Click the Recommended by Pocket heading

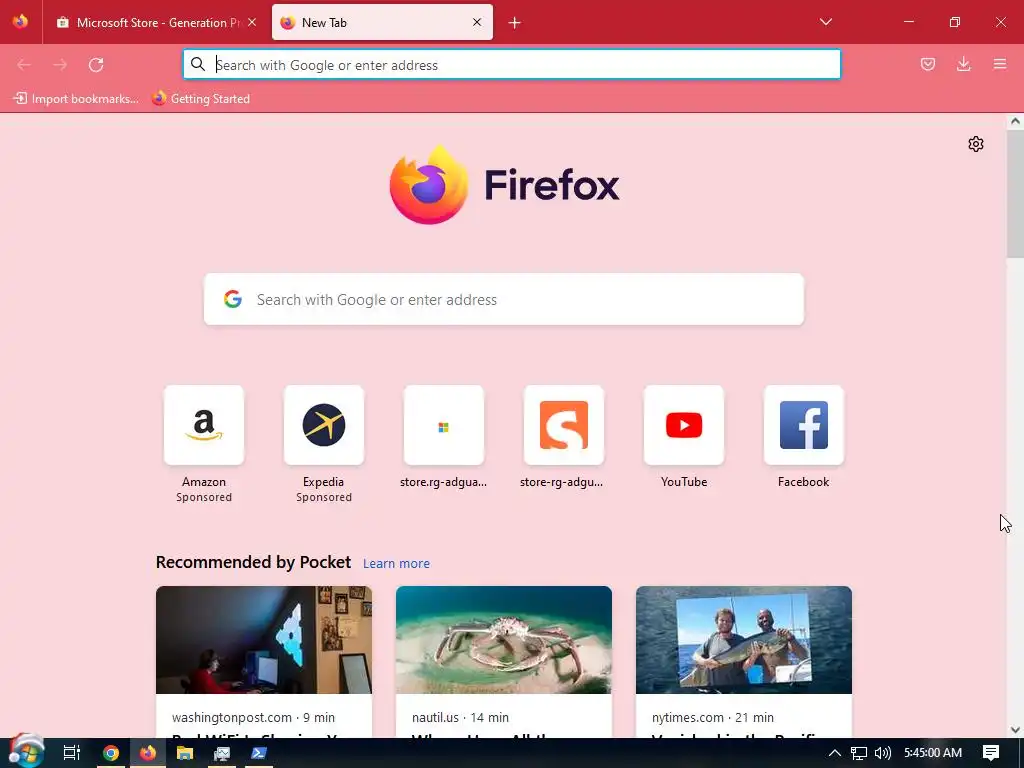tap(253, 562)
